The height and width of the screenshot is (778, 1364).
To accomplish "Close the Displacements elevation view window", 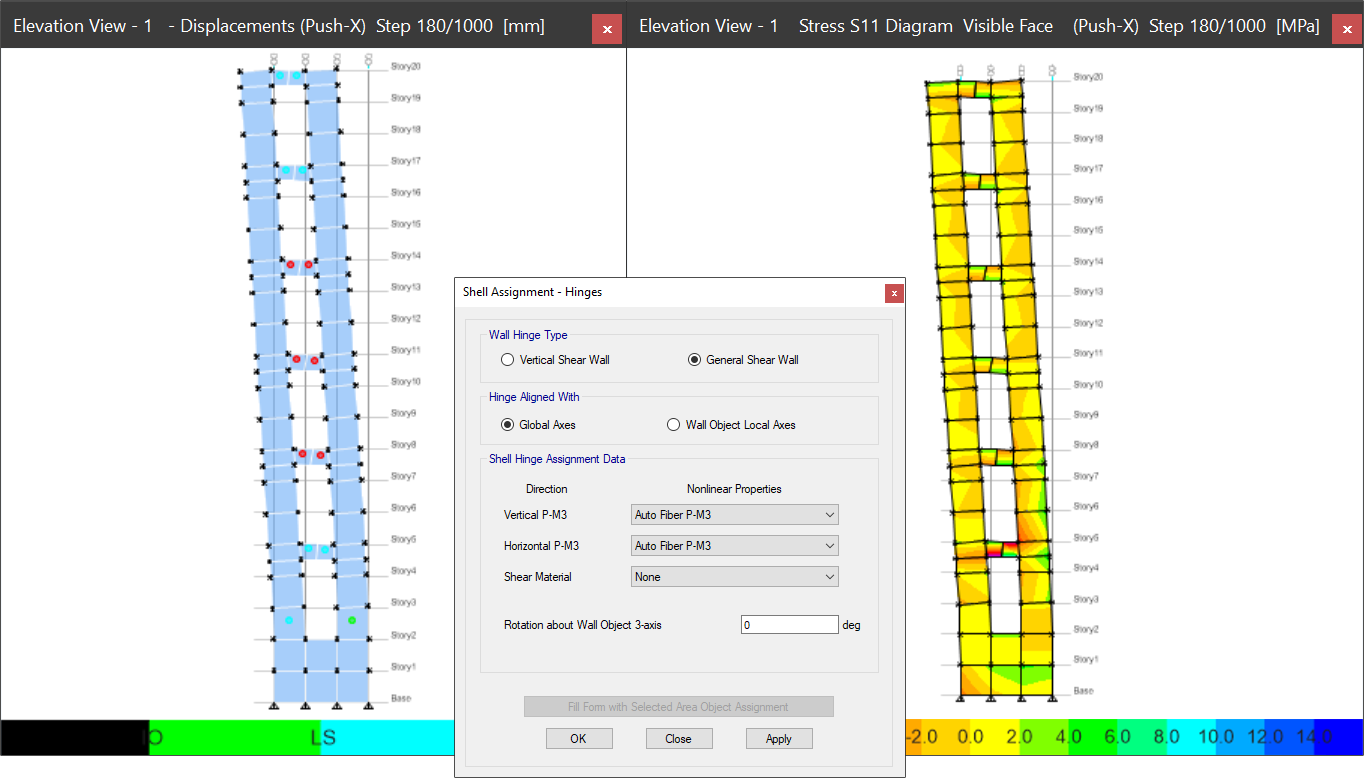I will [606, 29].
